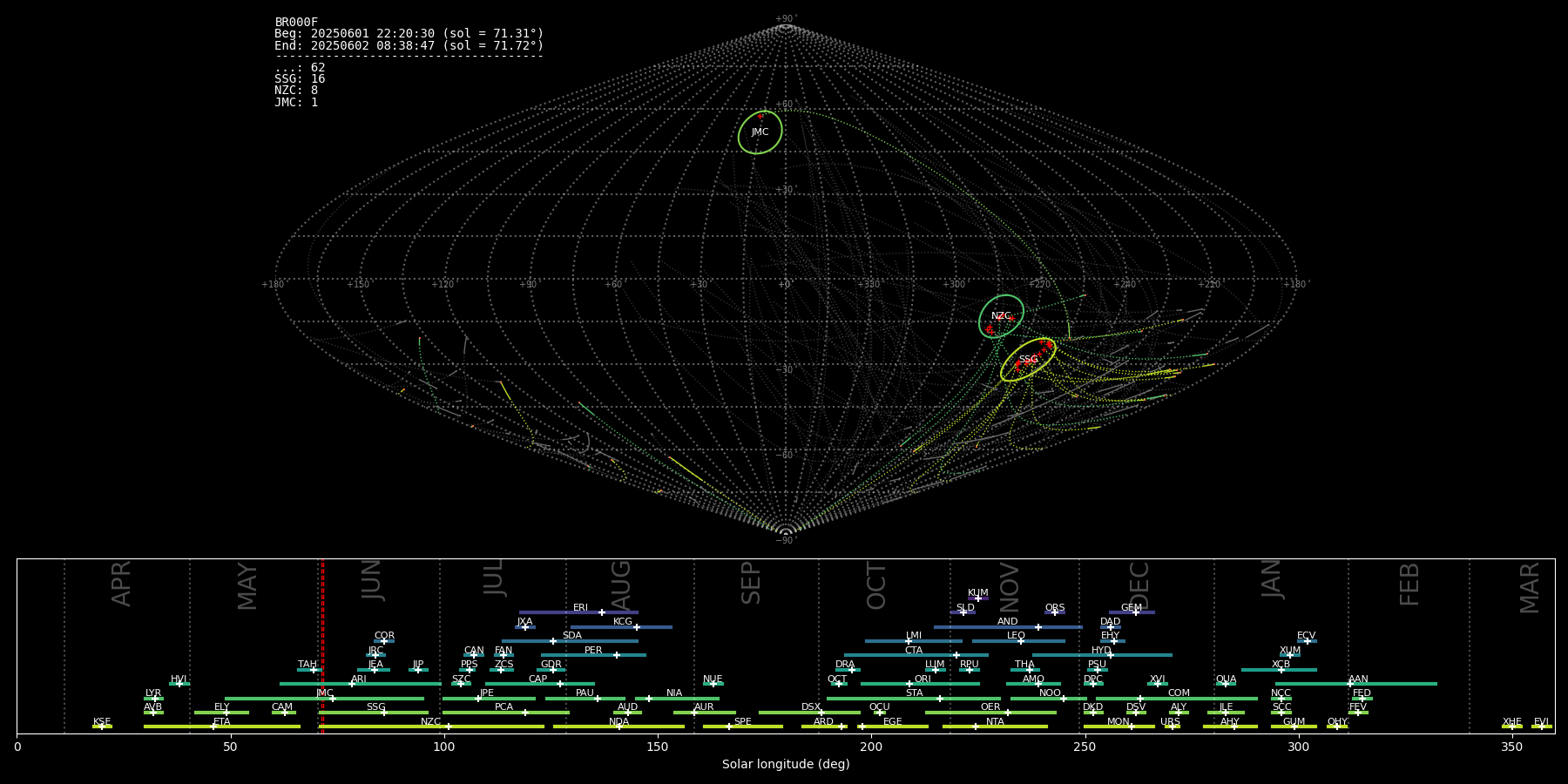Image resolution: width=1568 pixels, height=784 pixels.
Task: Click the URS shower label
Action: (1170, 722)
